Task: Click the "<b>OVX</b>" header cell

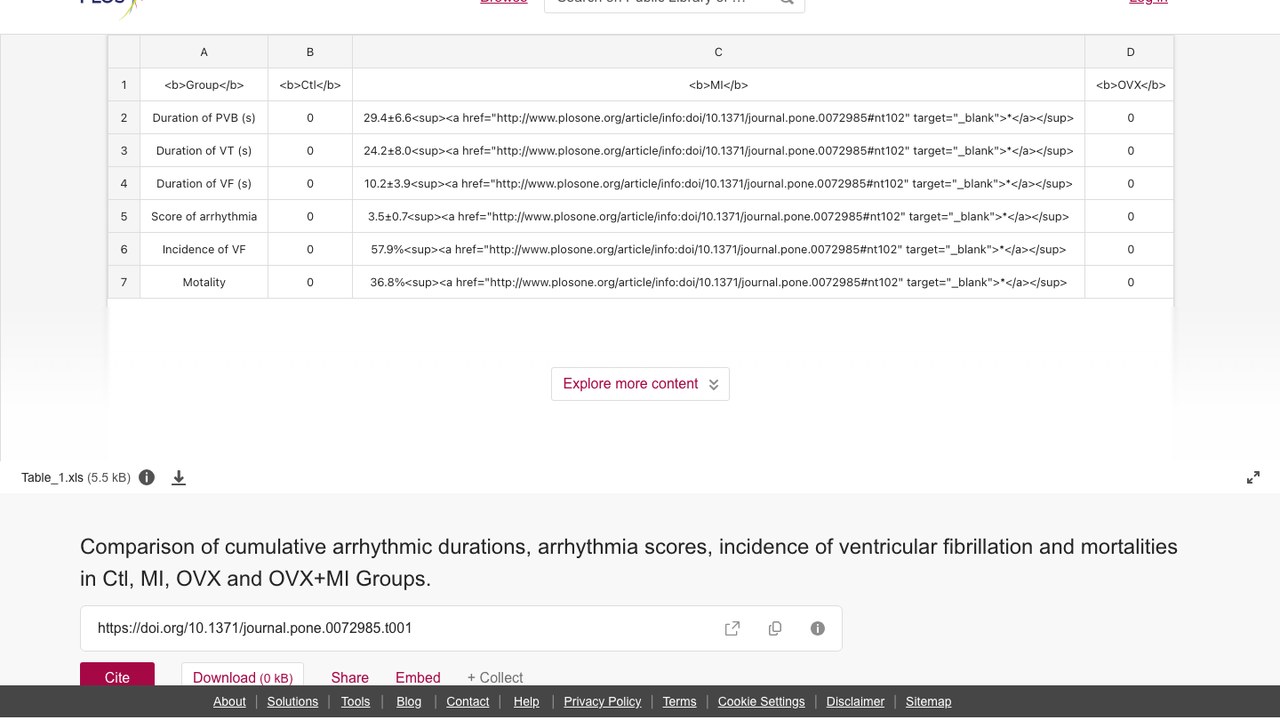Action: (1130, 85)
